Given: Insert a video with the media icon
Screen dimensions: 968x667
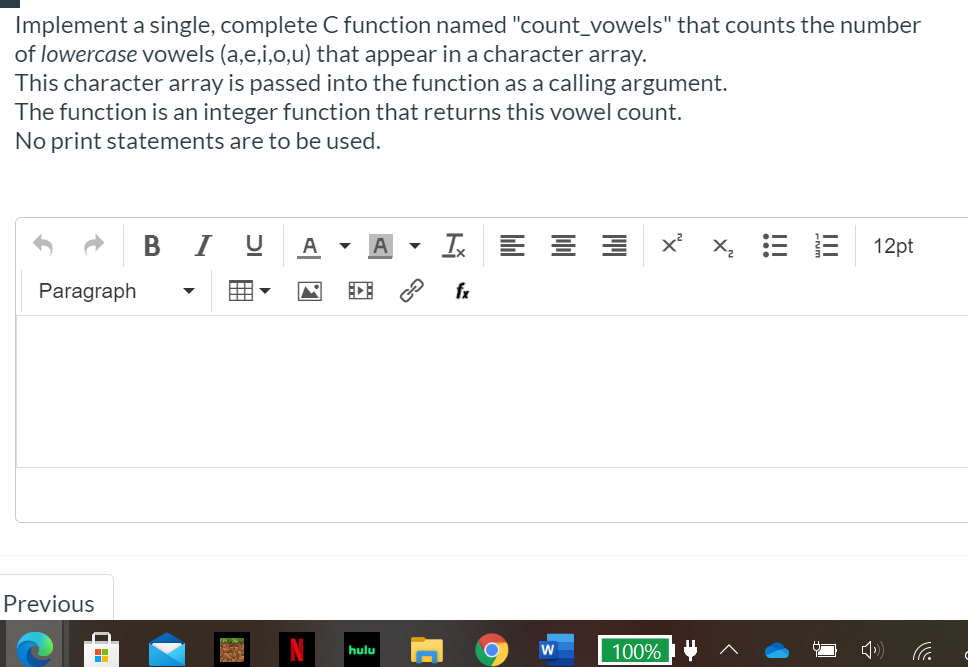Looking at the screenshot, I should coord(360,290).
